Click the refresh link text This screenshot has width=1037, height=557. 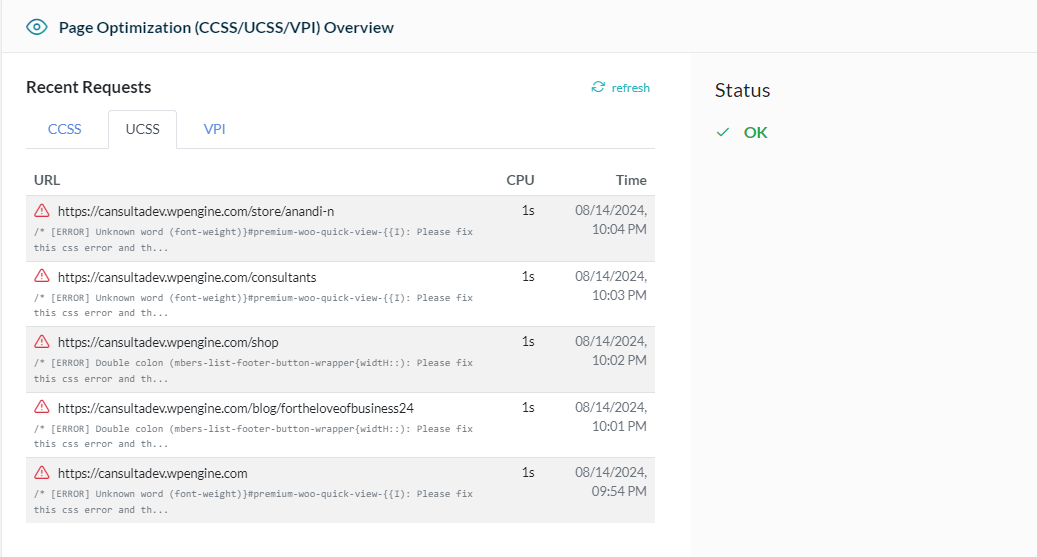point(630,88)
